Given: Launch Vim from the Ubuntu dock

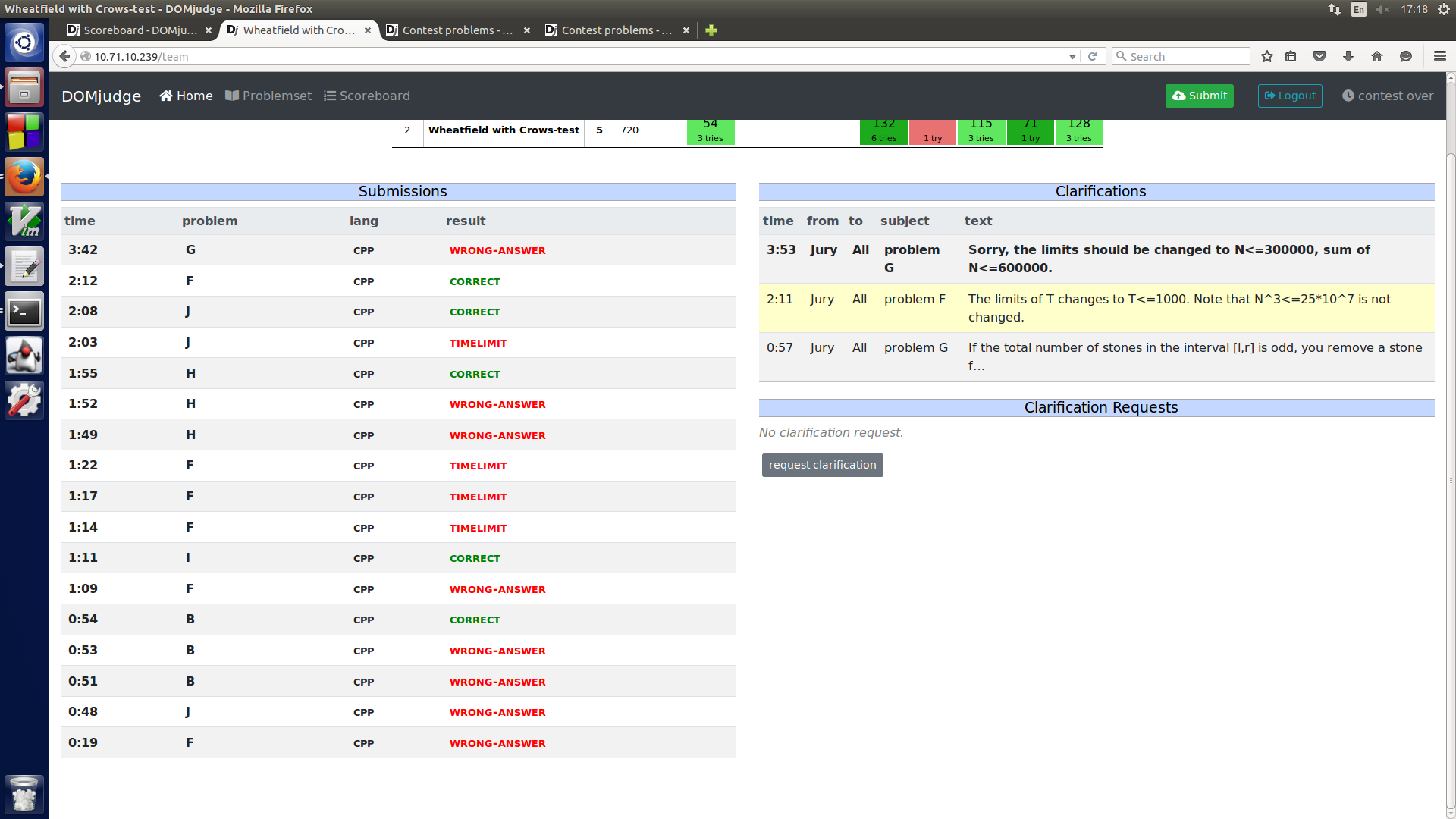Looking at the screenshot, I should coord(24,221).
